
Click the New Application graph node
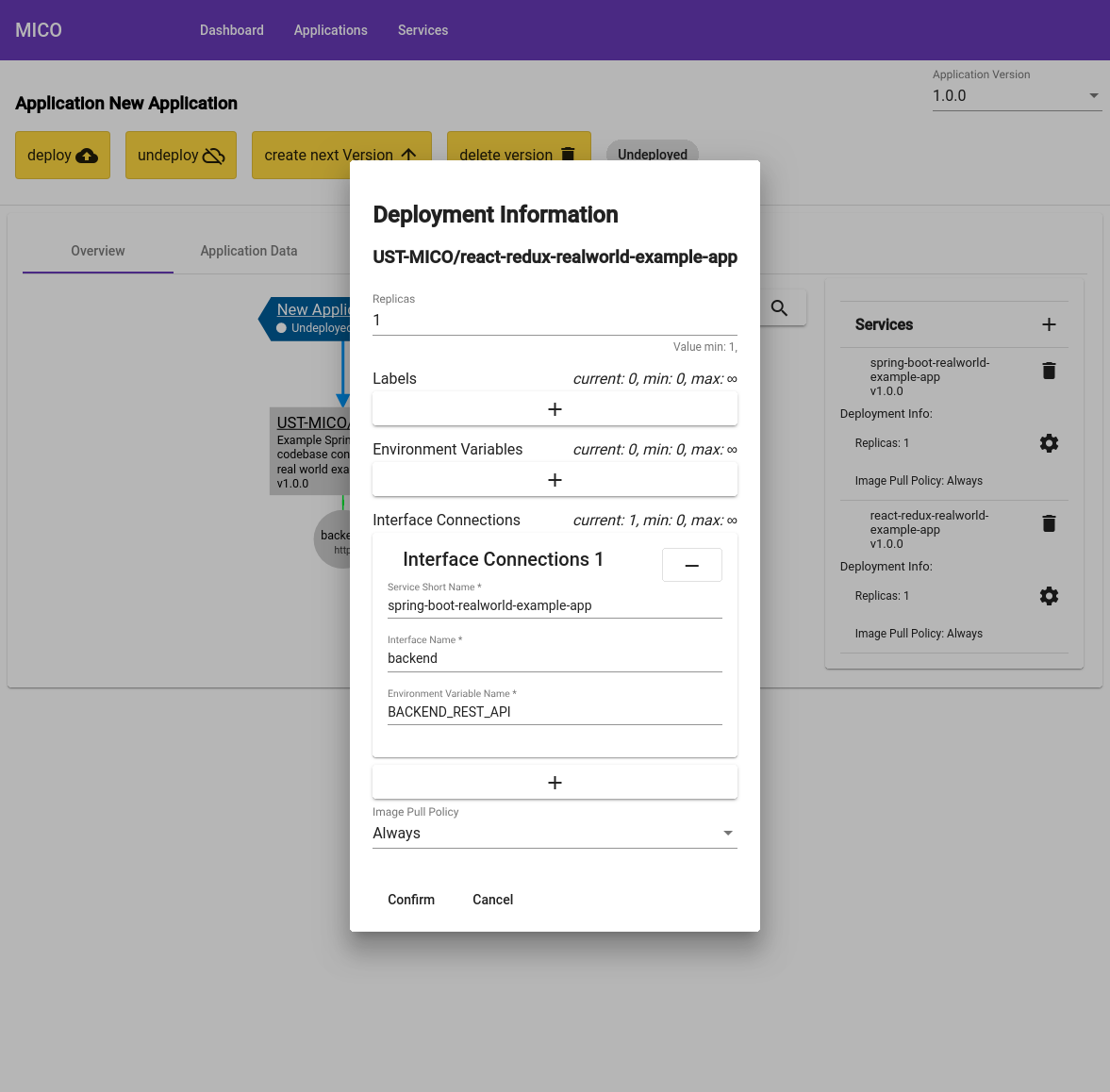306,319
